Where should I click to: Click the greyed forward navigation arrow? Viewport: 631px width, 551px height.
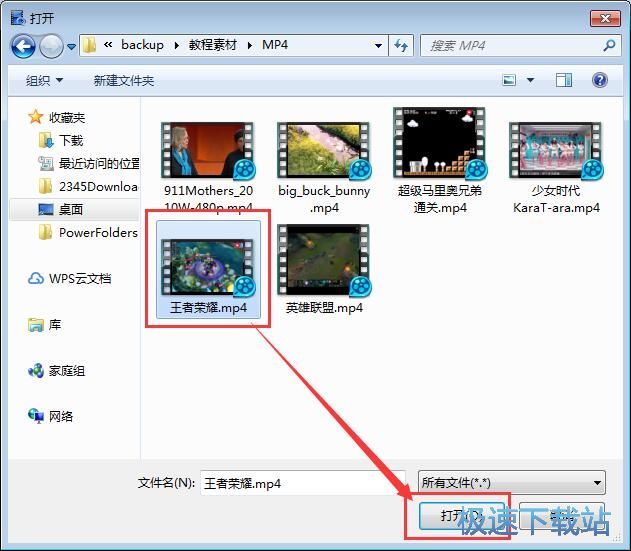(51, 46)
